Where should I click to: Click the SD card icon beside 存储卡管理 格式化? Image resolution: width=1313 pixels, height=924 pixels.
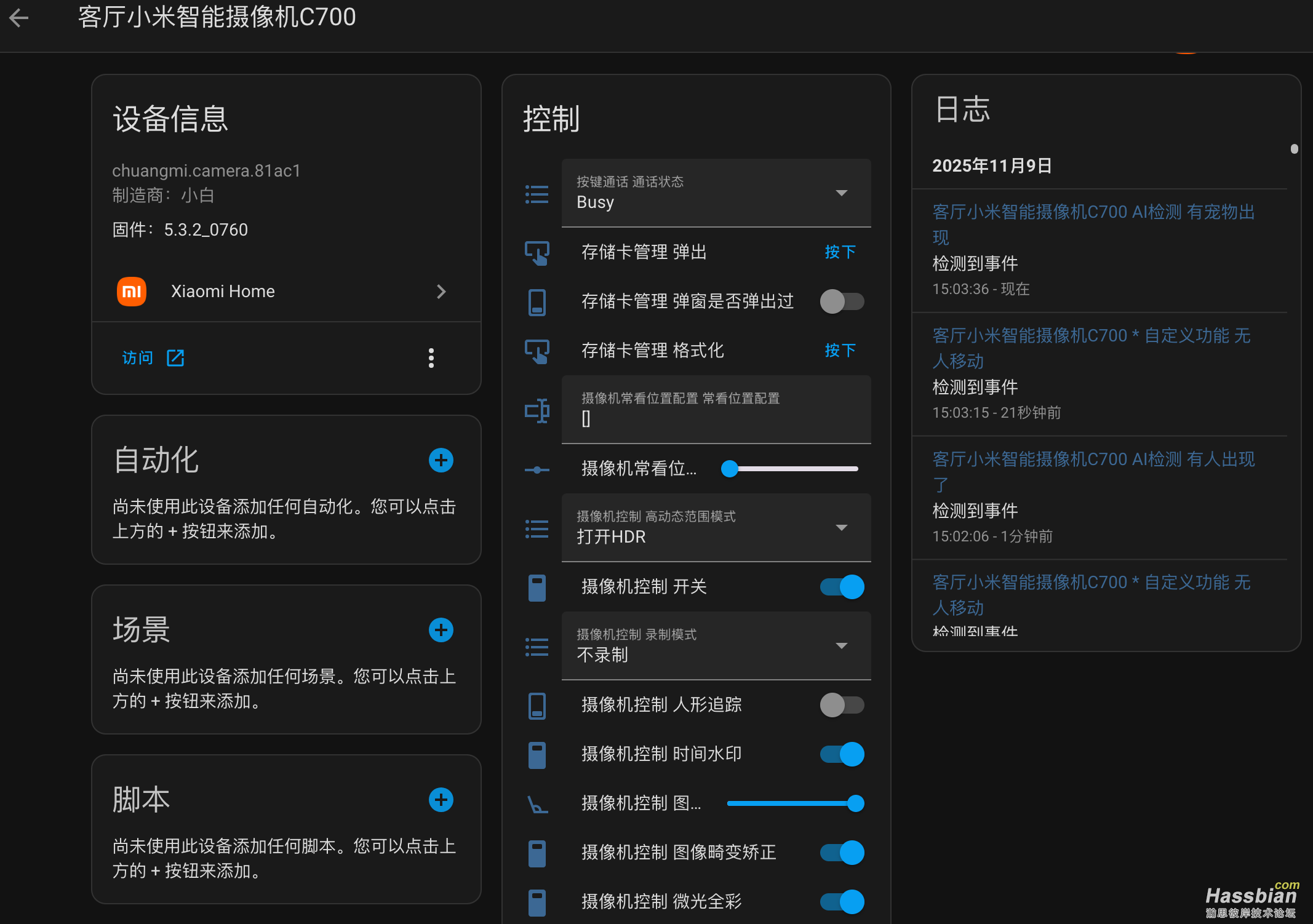(537, 351)
